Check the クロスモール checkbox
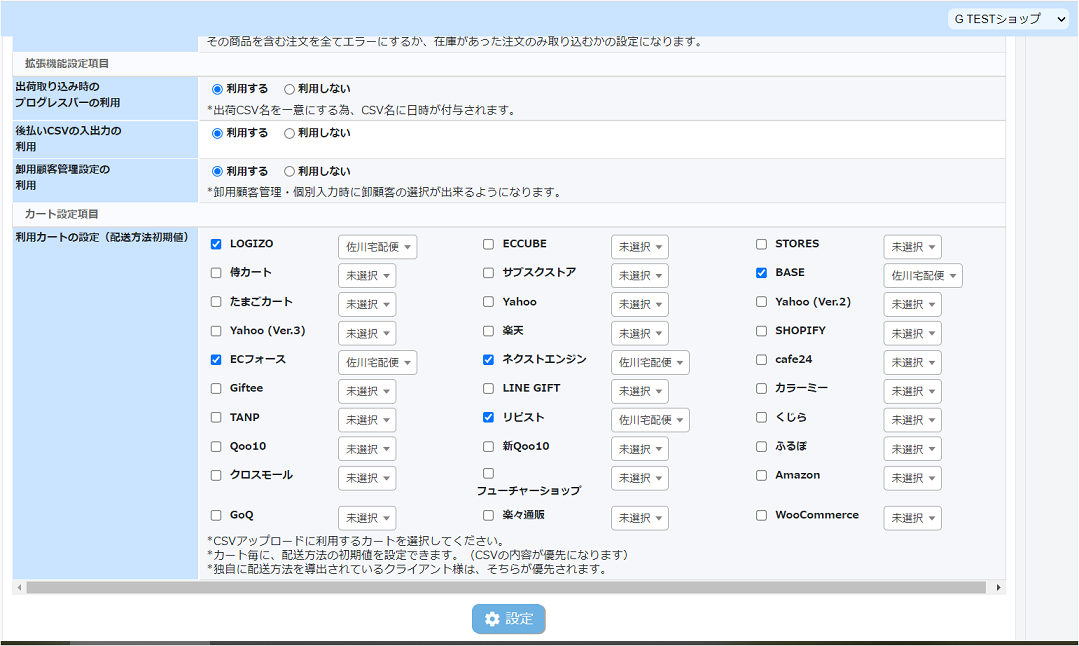Screen dimensions: 1079x646 (216, 475)
